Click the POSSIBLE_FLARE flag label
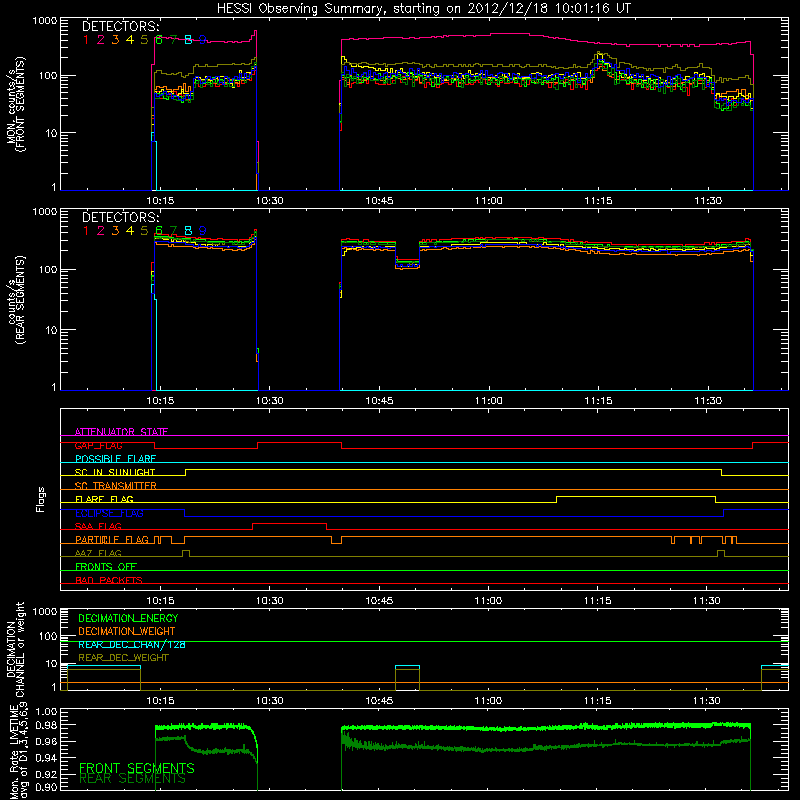The height and width of the screenshot is (800, 800). 115,459
